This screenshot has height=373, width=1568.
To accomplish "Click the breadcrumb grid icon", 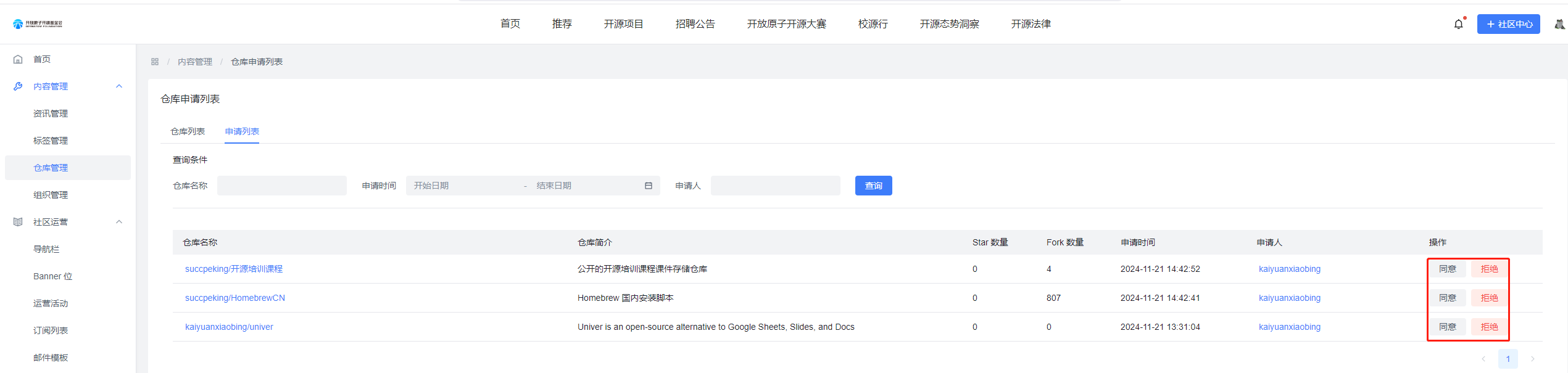I will [x=155, y=62].
